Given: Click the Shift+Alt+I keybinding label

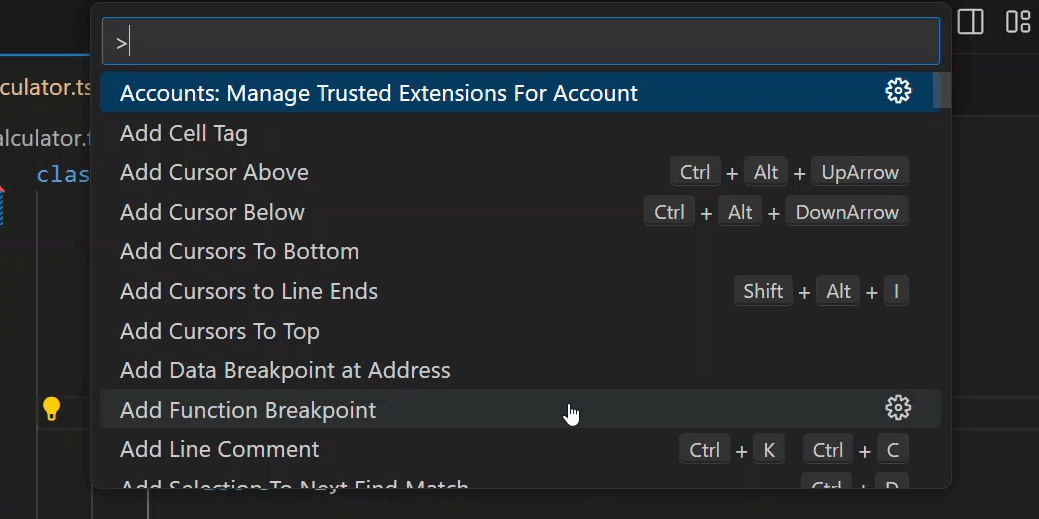Looking at the screenshot, I should [x=821, y=291].
